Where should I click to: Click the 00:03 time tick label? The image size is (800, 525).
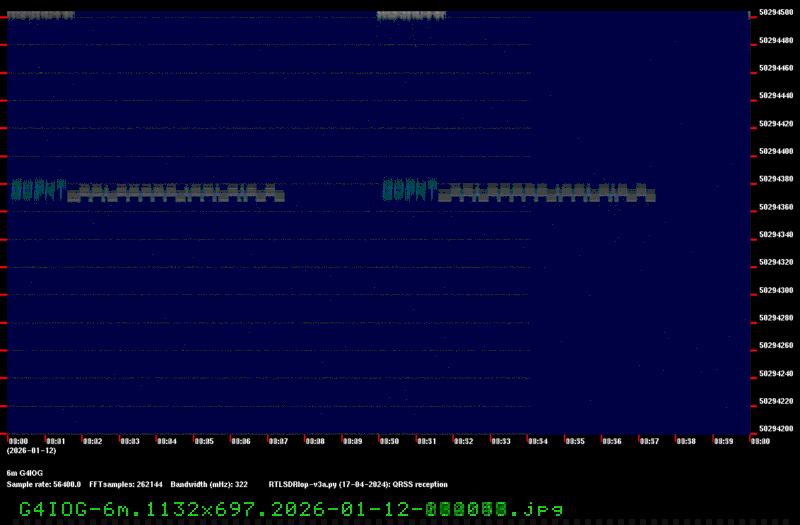[130, 441]
